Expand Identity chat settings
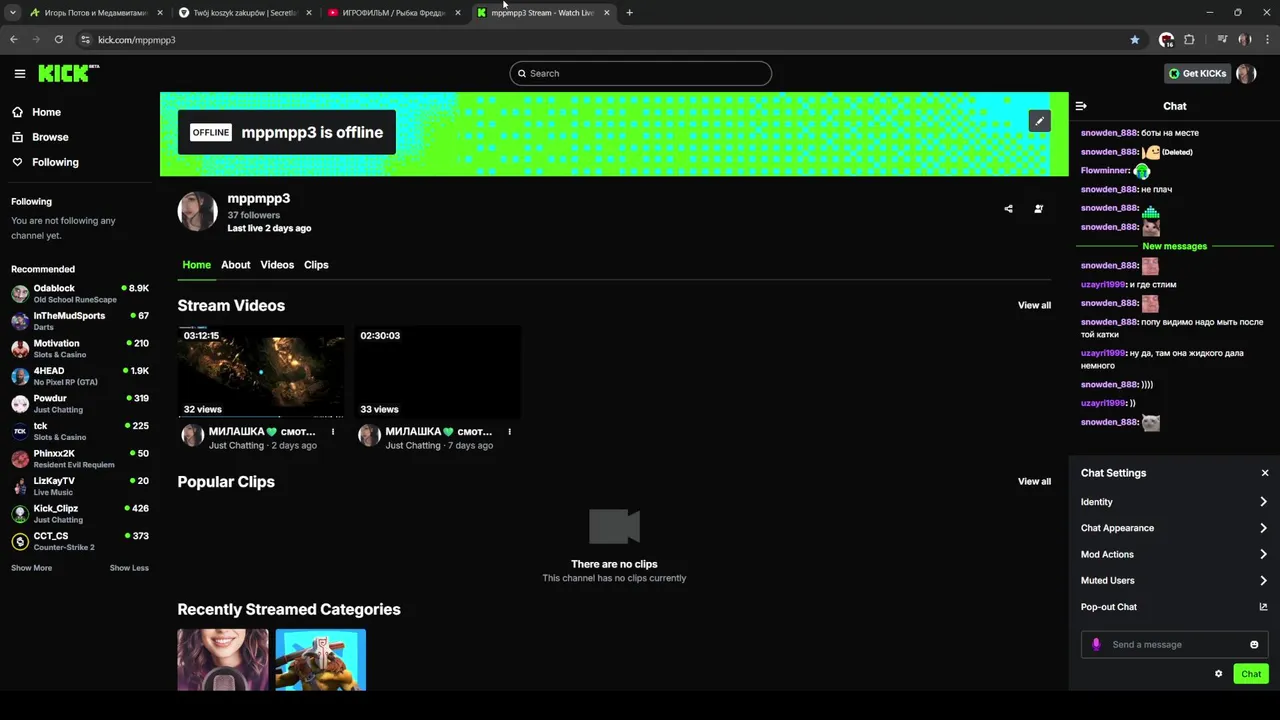Viewport: 1280px width, 720px height. point(1174,502)
